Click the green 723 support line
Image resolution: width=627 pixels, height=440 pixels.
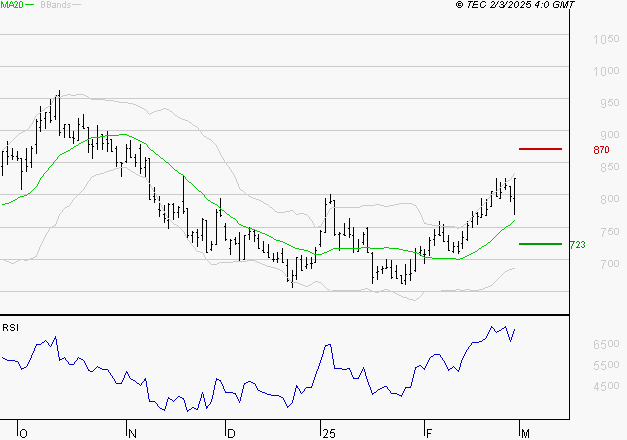(x=540, y=244)
